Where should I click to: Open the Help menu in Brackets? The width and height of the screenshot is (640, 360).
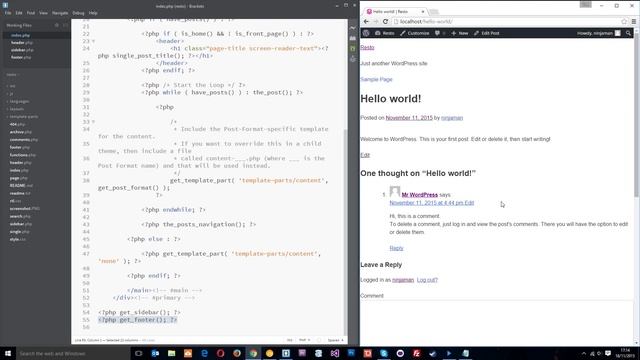point(93,13)
